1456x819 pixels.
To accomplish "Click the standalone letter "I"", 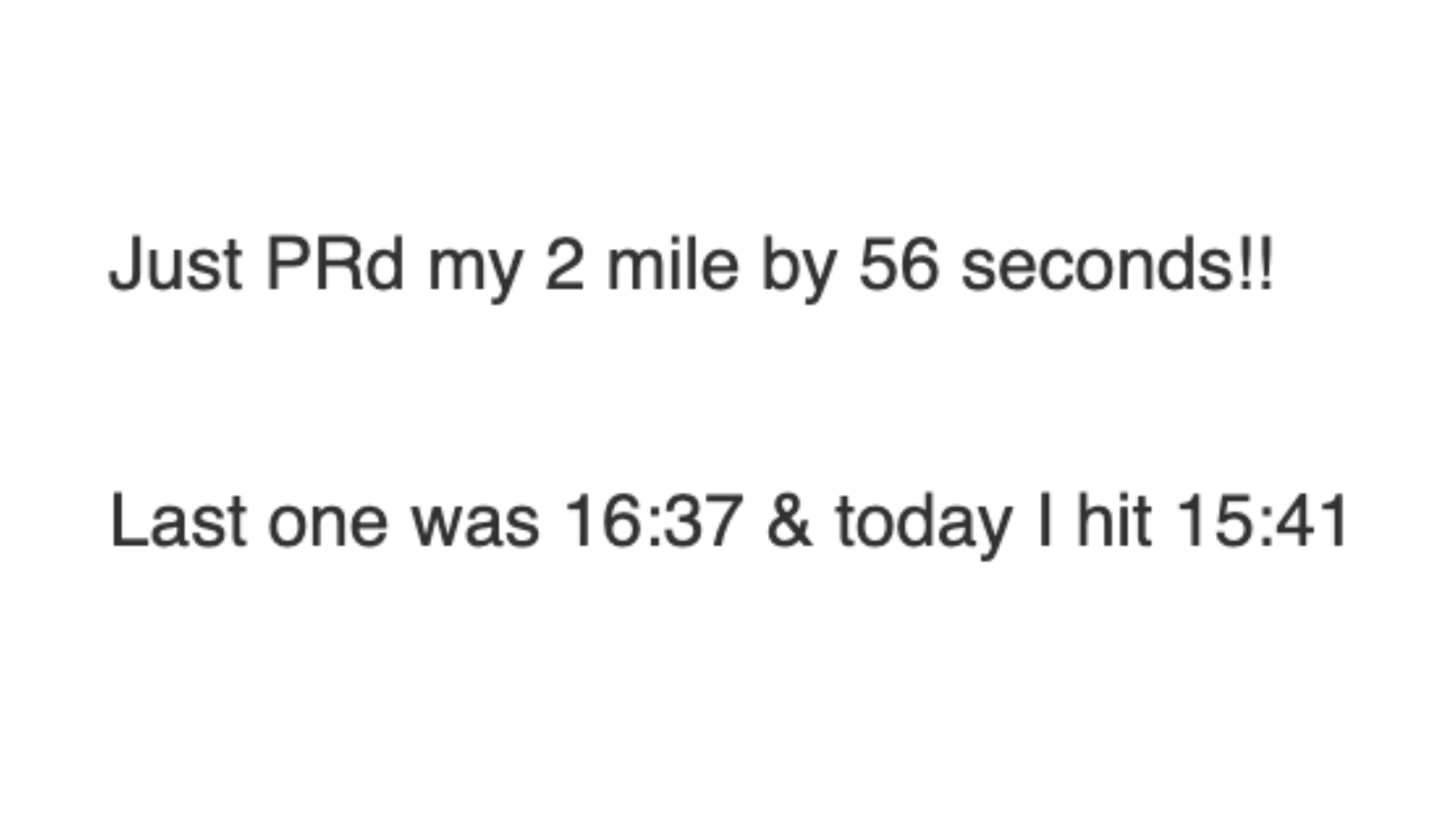I will (x=1045, y=520).
